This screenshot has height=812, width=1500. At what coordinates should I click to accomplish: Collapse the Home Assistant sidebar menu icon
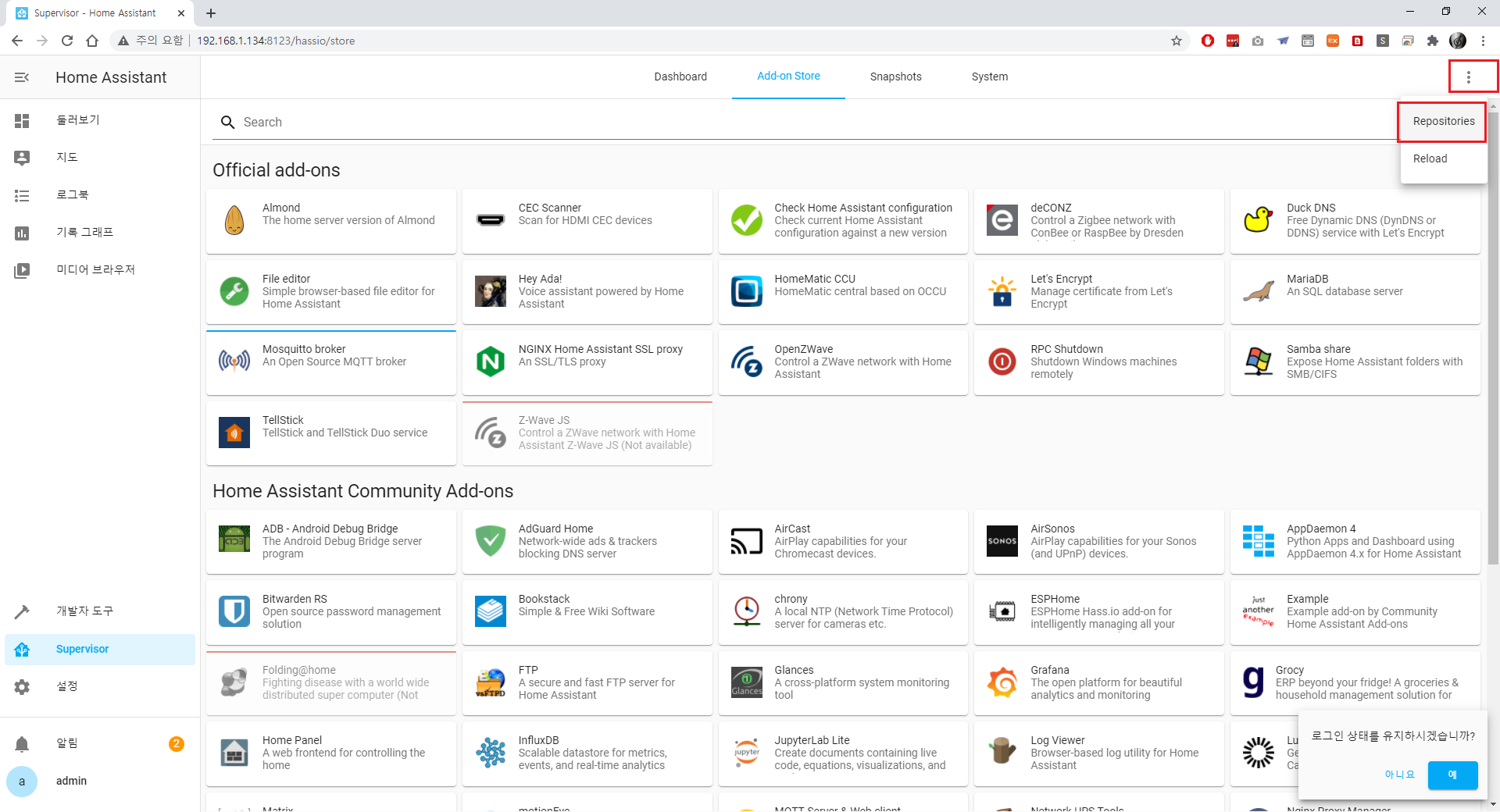22,77
